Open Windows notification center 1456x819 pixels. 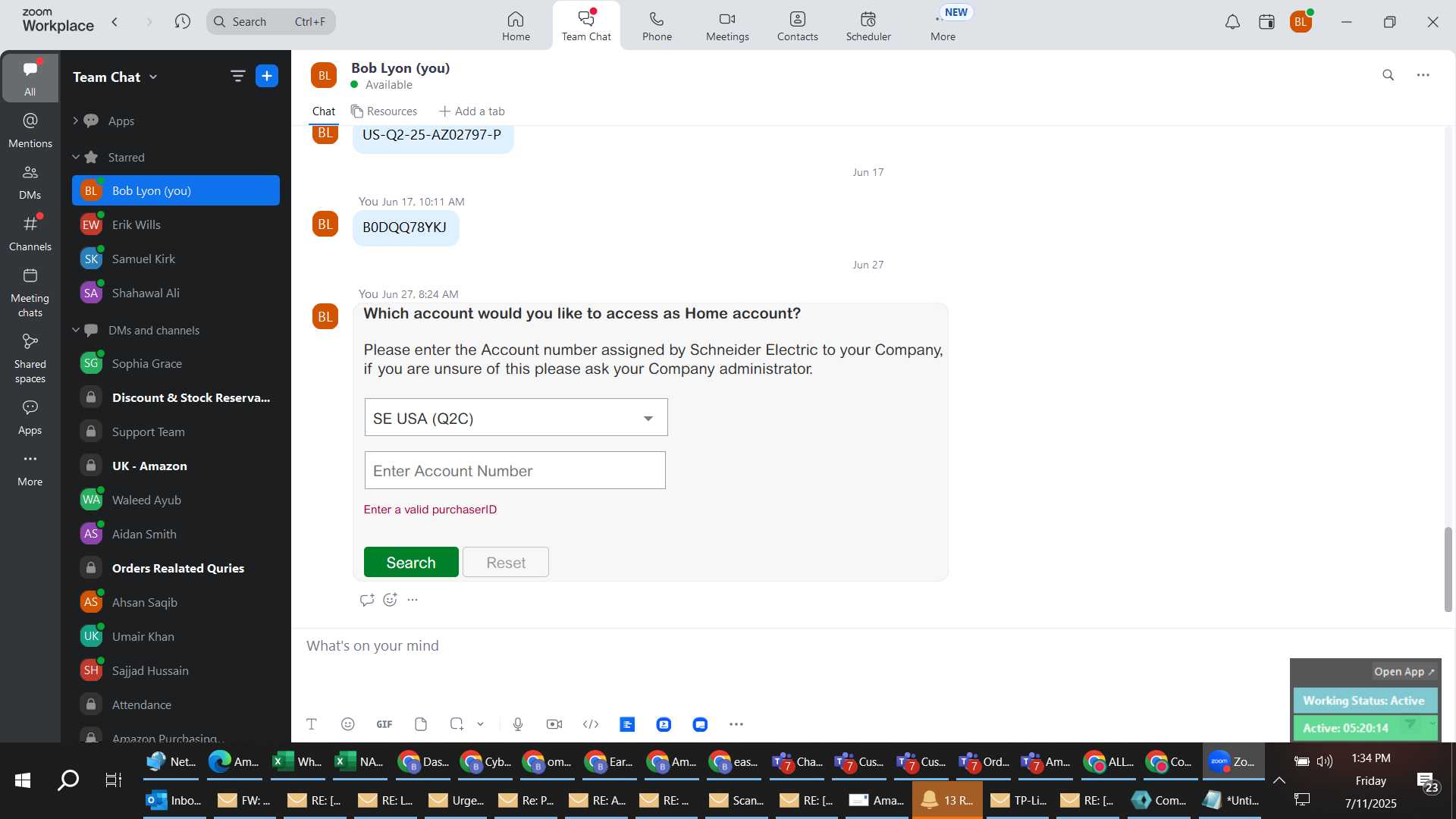click(1428, 782)
